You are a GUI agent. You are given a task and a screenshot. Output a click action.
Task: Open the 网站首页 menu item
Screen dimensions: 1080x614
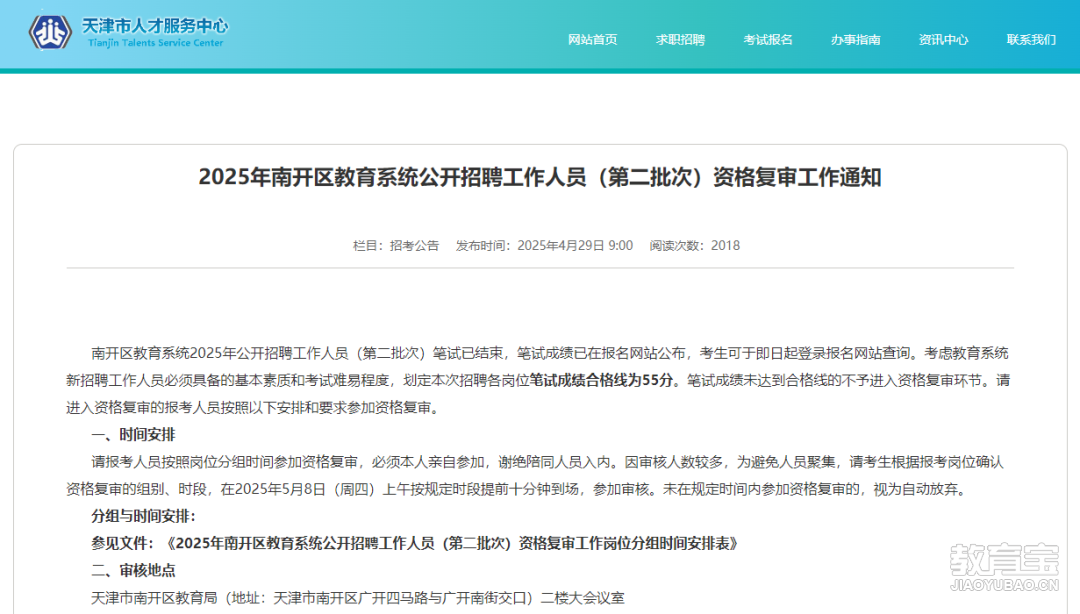592,40
